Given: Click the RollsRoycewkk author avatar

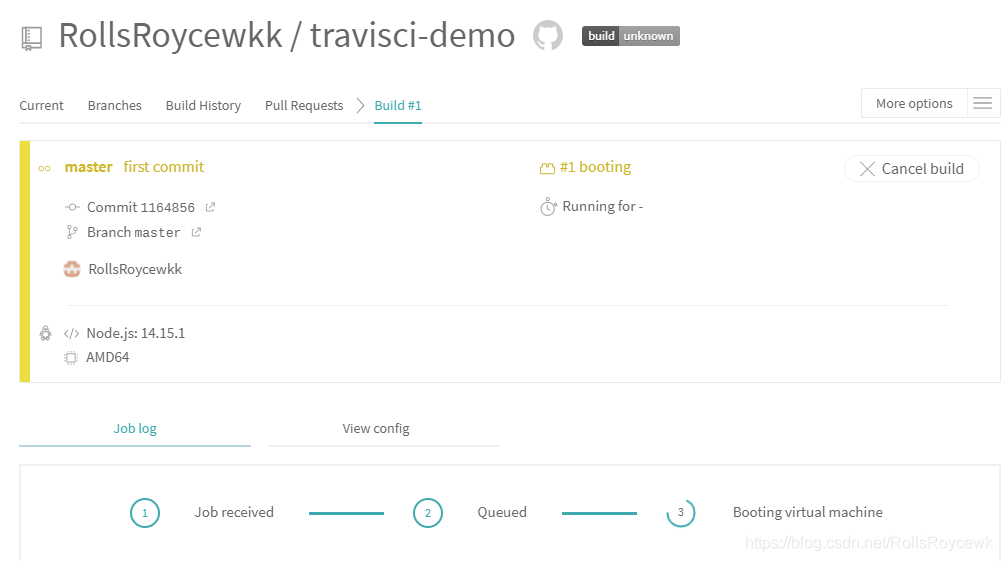Looking at the screenshot, I should (x=72, y=269).
